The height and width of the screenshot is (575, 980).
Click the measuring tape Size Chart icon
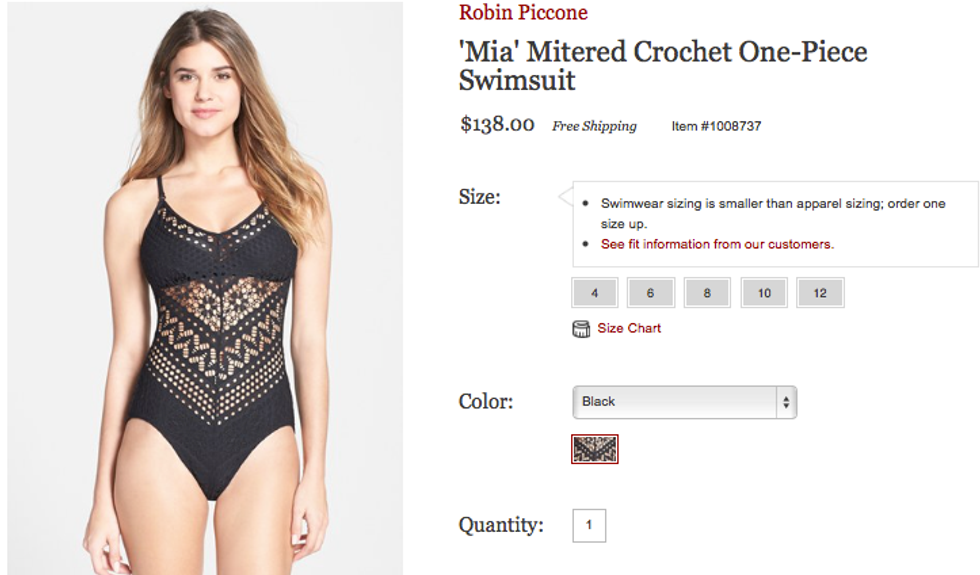point(581,329)
